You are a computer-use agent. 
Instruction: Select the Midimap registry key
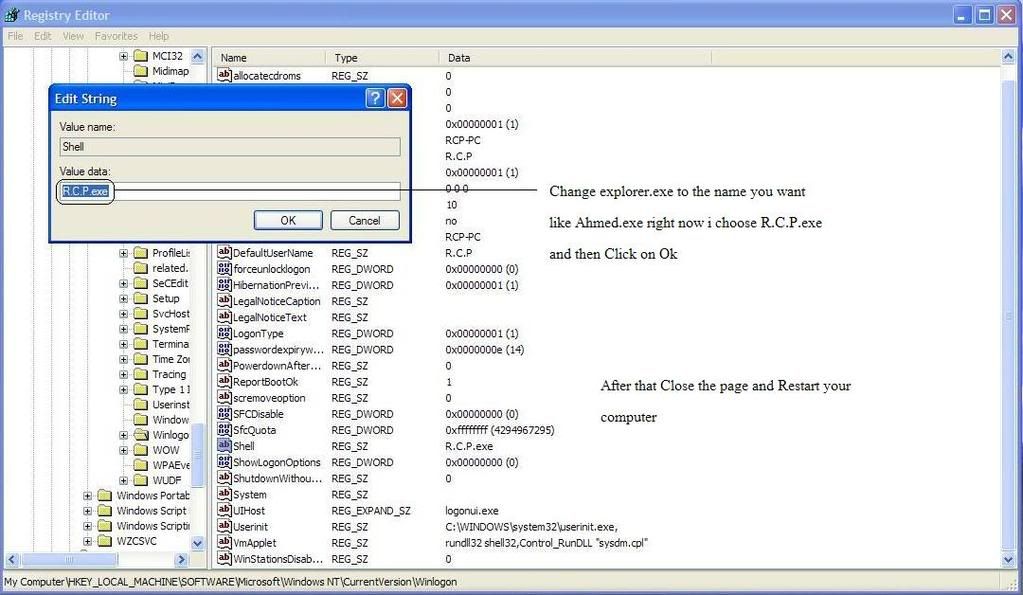click(170, 70)
